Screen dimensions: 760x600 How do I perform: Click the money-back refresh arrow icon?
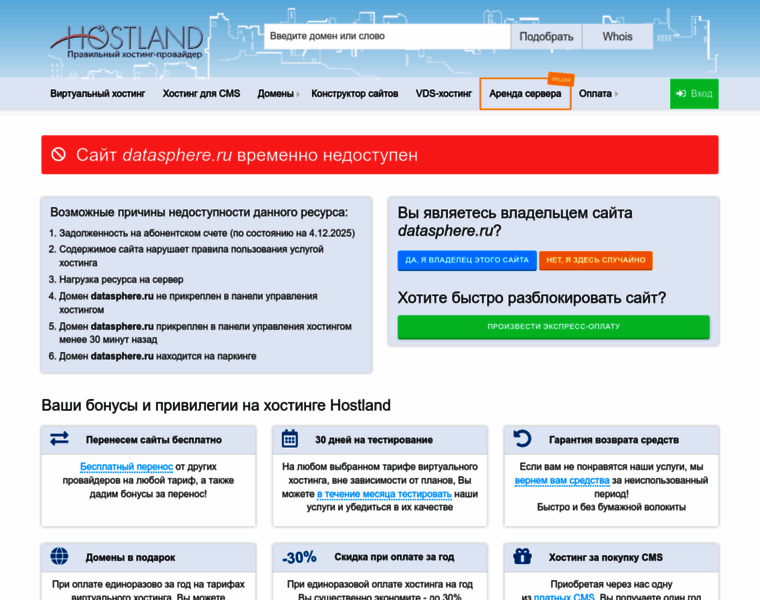[x=522, y=439]
